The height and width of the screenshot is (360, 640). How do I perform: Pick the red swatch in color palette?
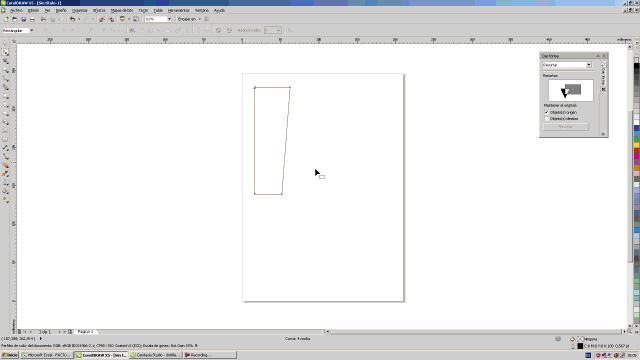pyautogui.click(x=637, y=151)
